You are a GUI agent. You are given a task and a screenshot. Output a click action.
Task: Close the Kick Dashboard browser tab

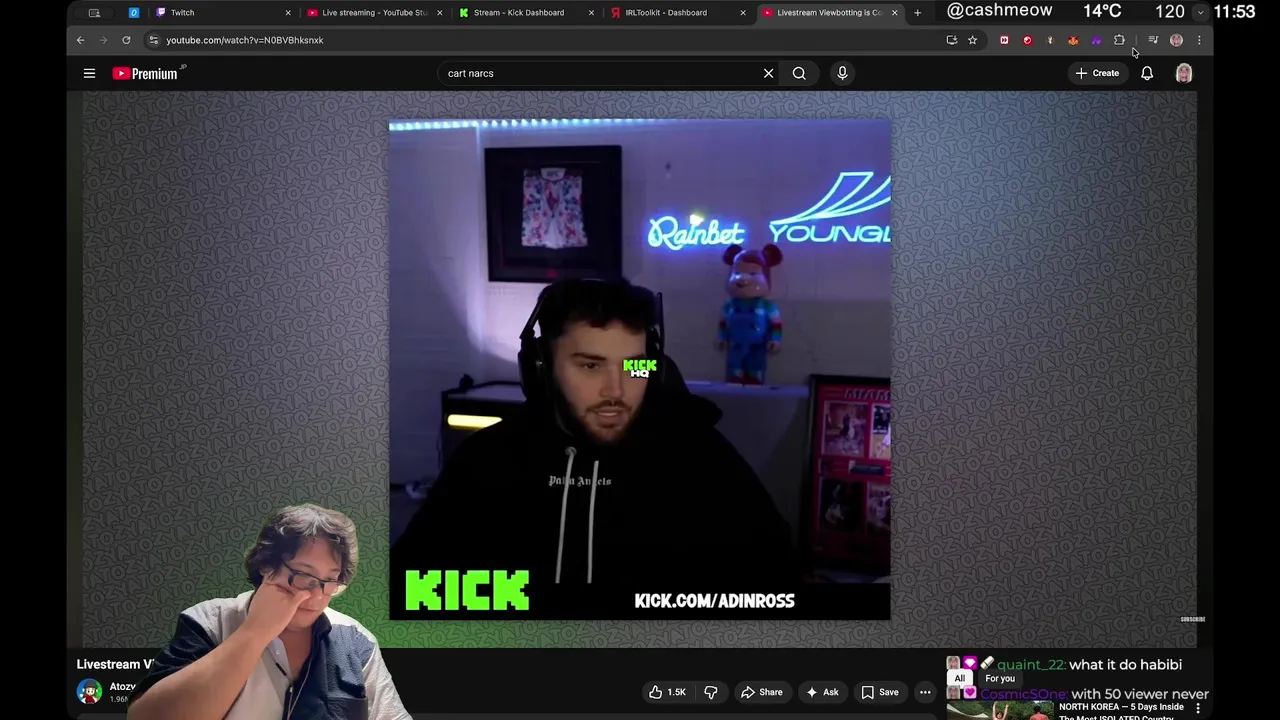(x=591, y=13)
